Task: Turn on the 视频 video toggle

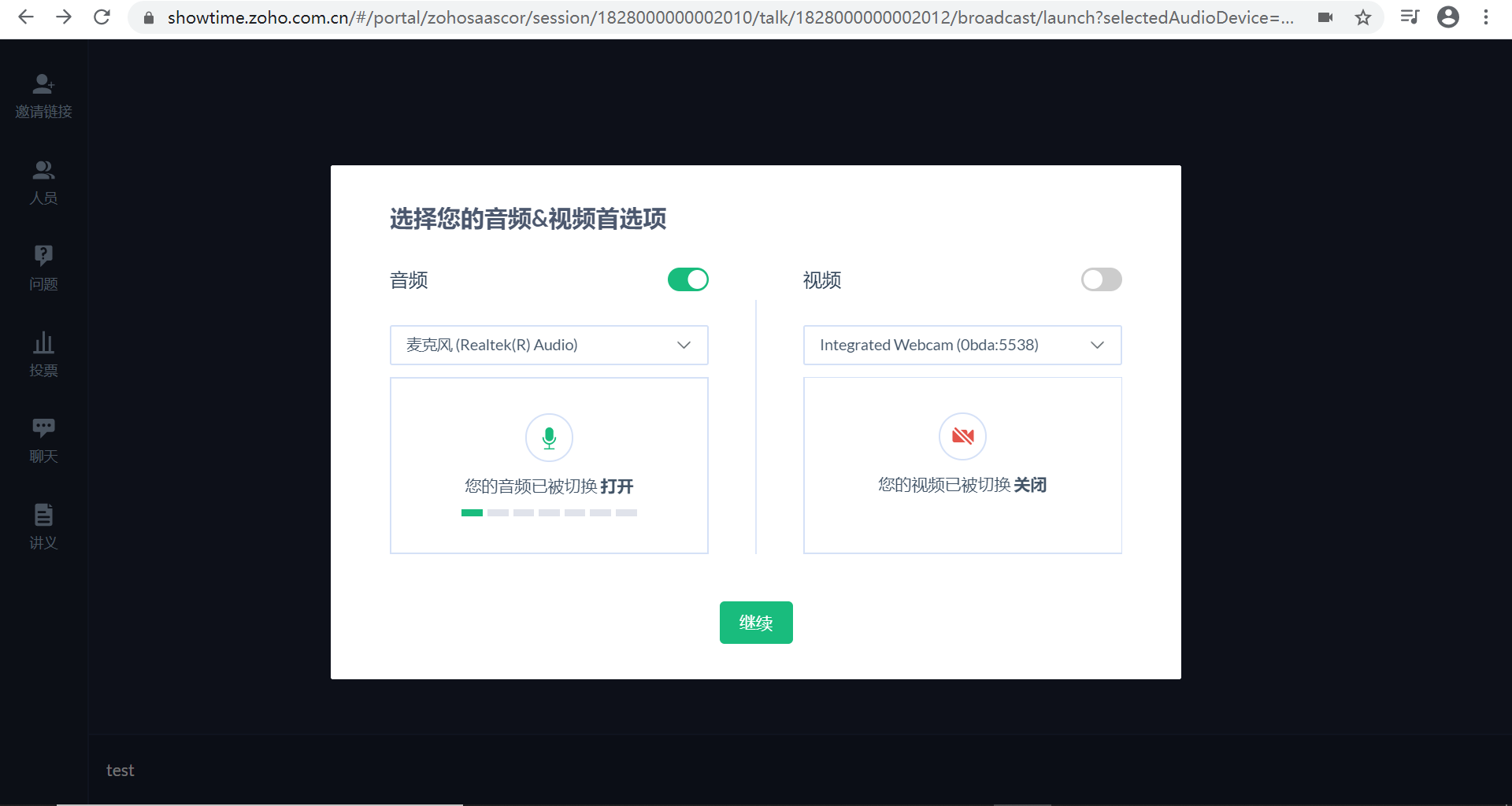Action: click(x=1101, y=279)
